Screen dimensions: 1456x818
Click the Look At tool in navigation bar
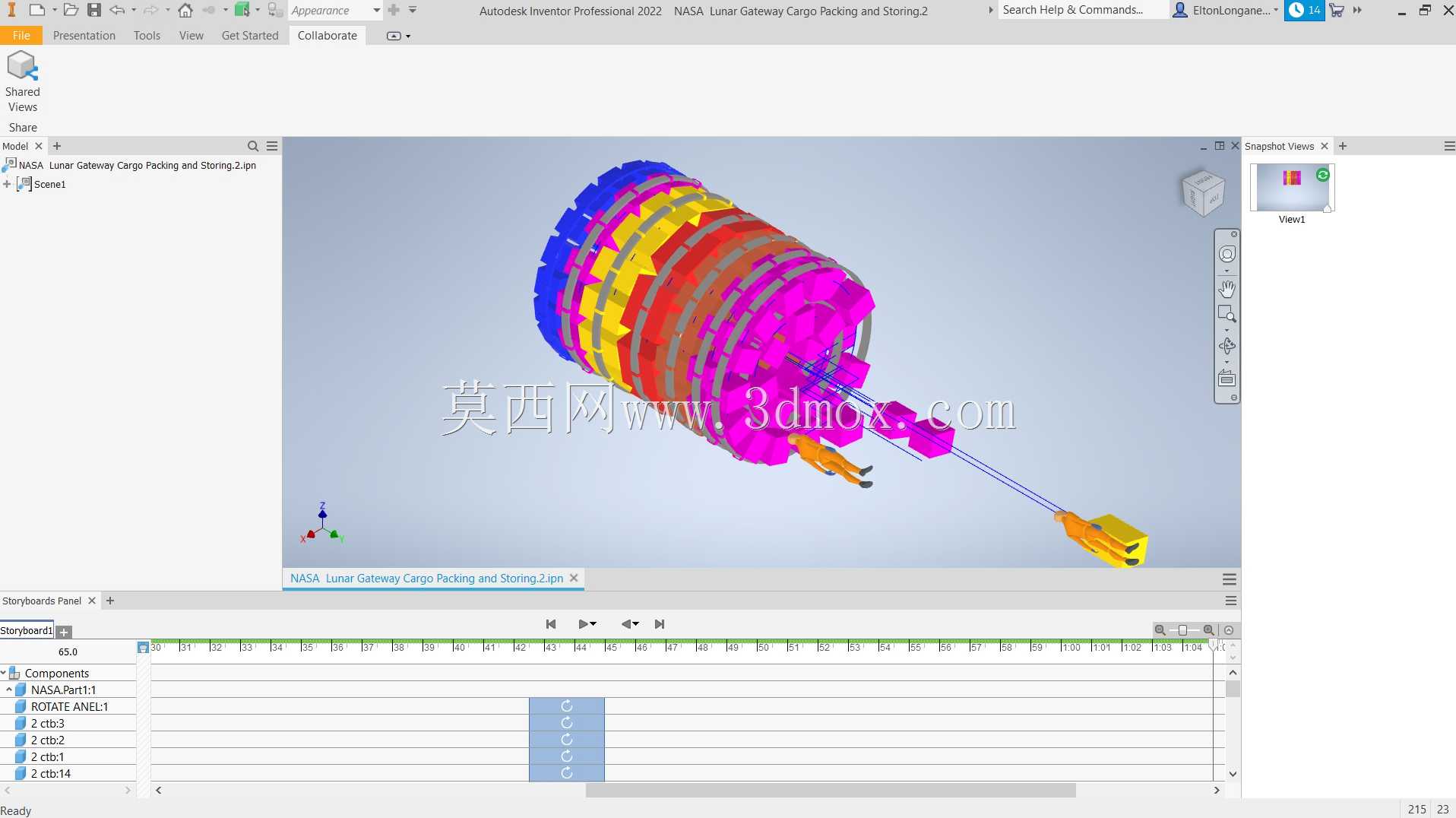pyautogui.click(x=1227, y=379)
